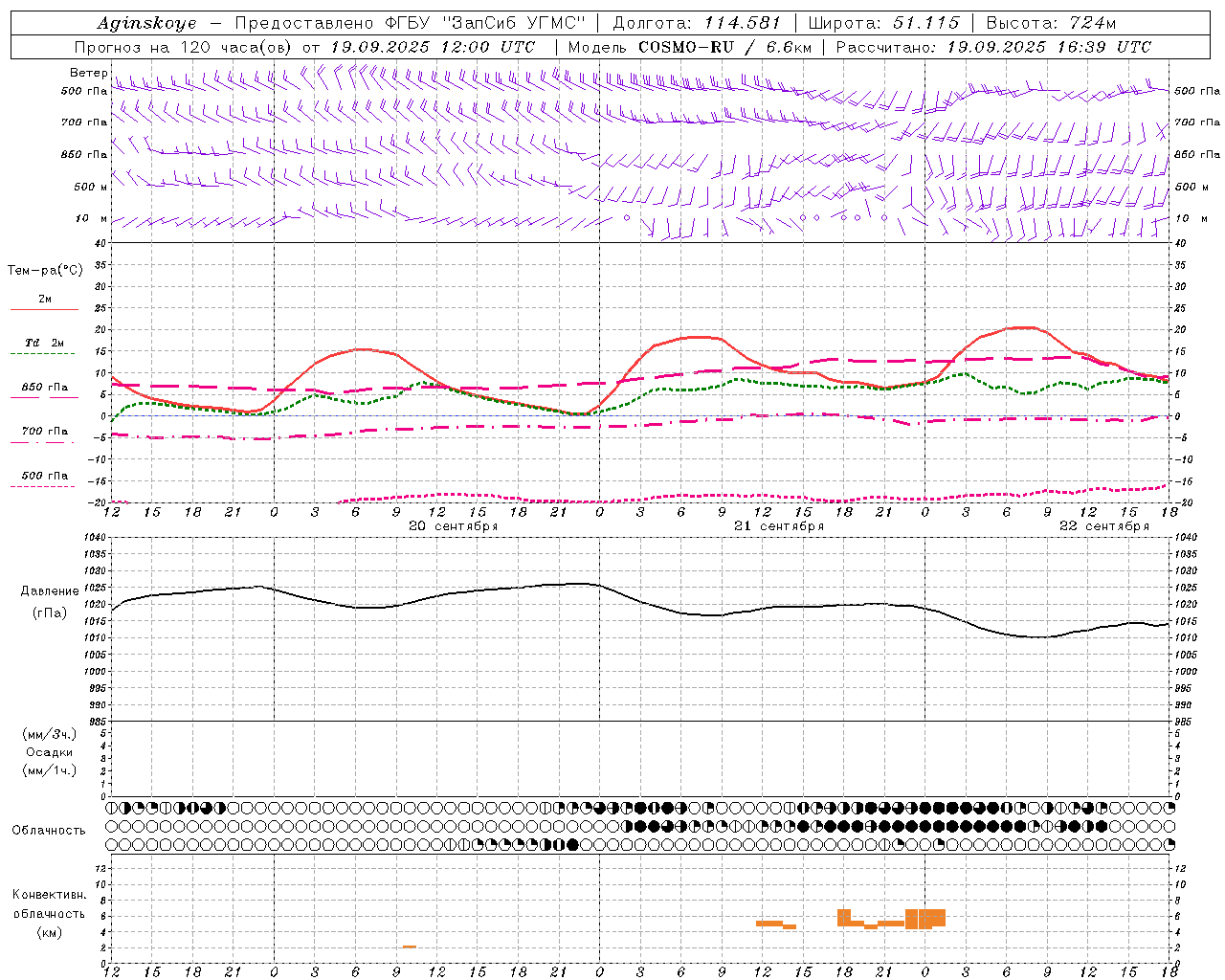Click the "Тем-ра(°C)" temperature panel label
This screenshot has height=980, width=1225.
click(45, 271)
